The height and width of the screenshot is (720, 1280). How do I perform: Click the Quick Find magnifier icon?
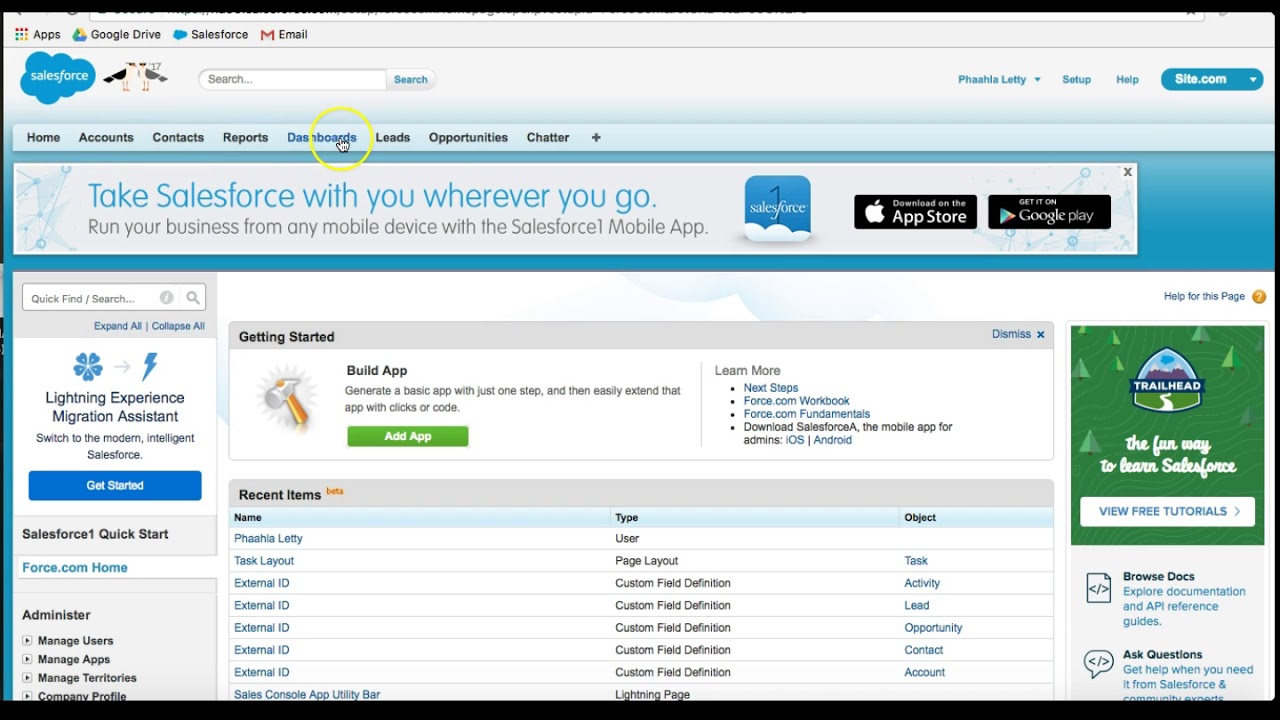tap(193, 298)
